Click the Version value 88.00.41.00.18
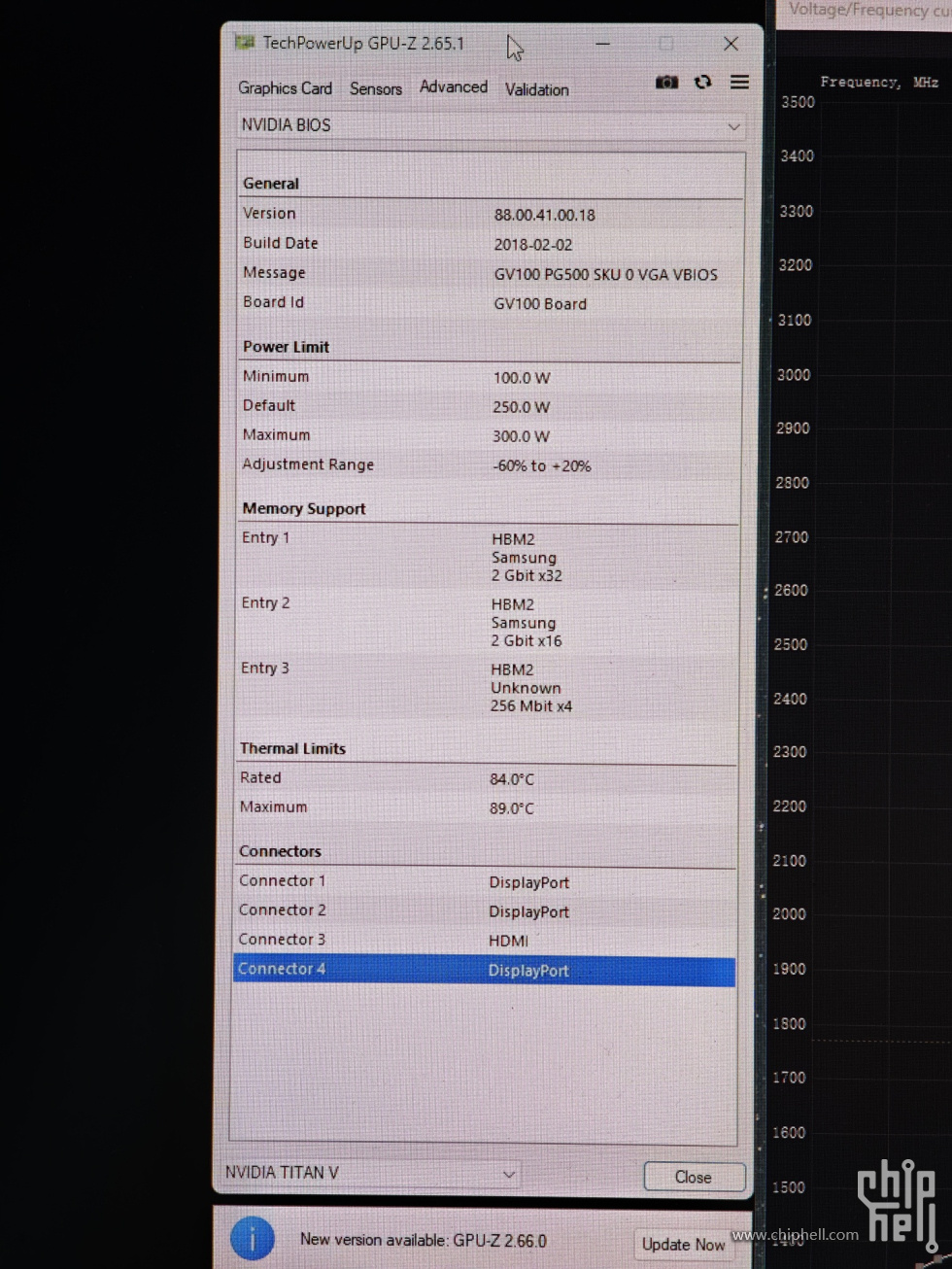The height and width of the screenshot is (1269, 952). [x=544, y=215]
